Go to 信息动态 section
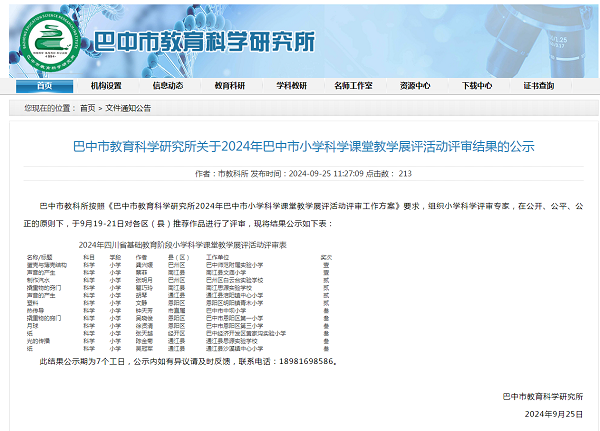This screenshot has height=431, width=600. coord(167,86)
